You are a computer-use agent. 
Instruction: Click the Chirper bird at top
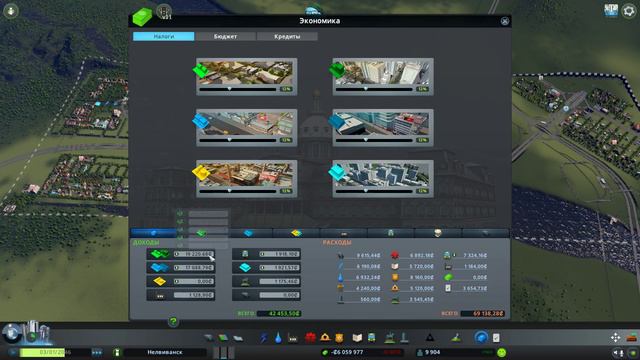click(x=313, y=10)
